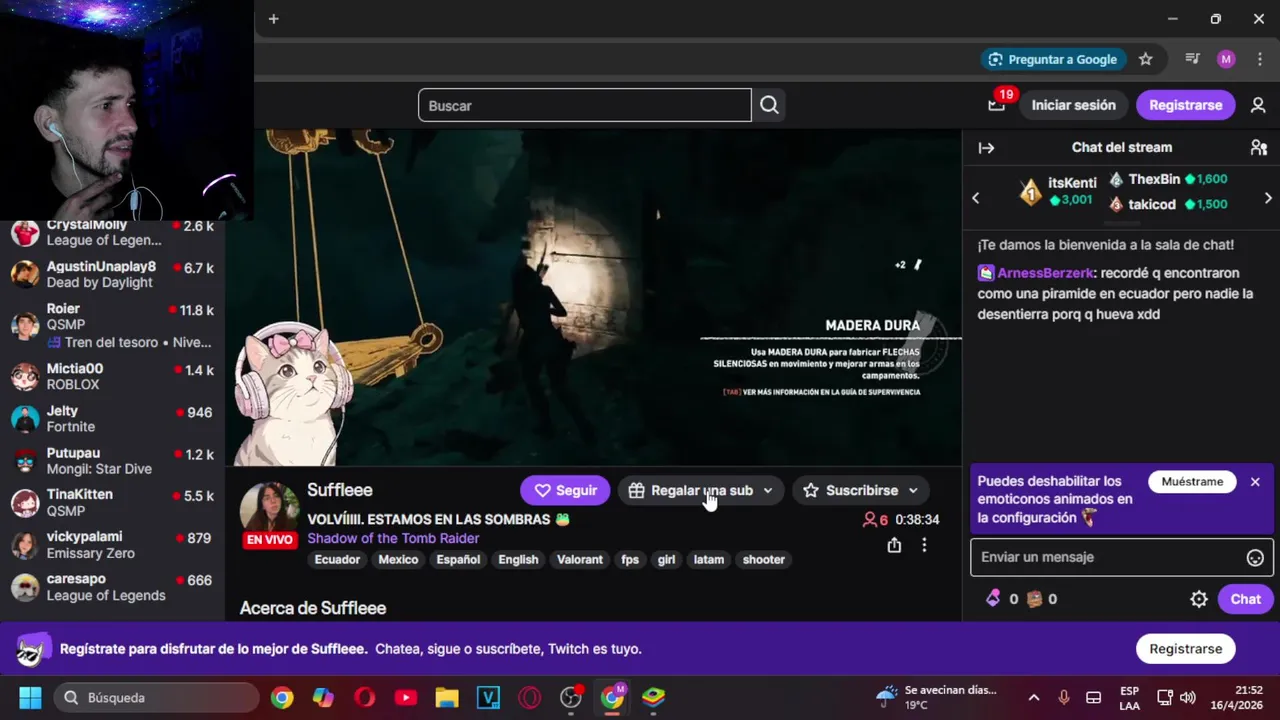The width and height of the screenshot is (1280, 720).
Task: Select the Mexico tag
Action: tap(398, 560)
